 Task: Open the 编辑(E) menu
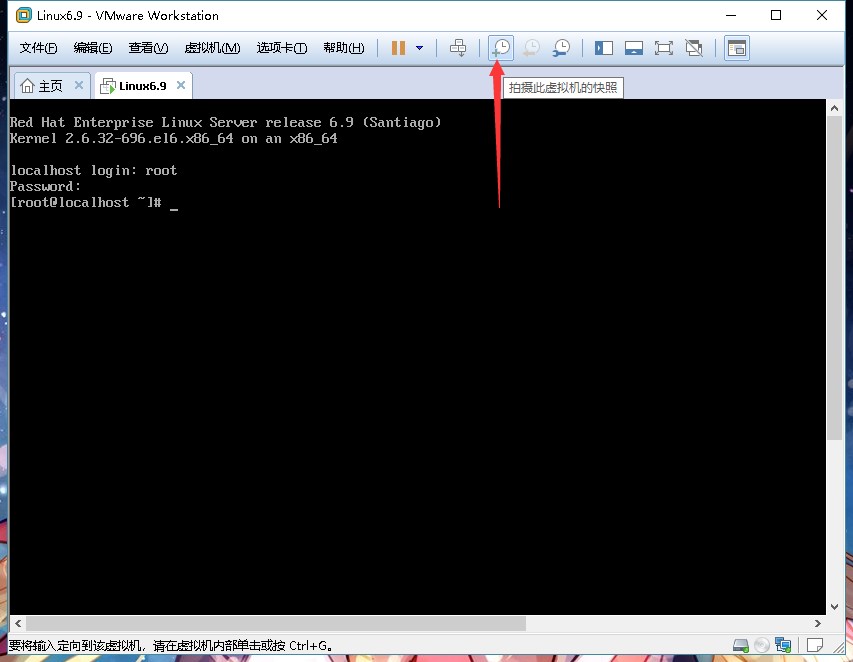(x=93, y=48)
